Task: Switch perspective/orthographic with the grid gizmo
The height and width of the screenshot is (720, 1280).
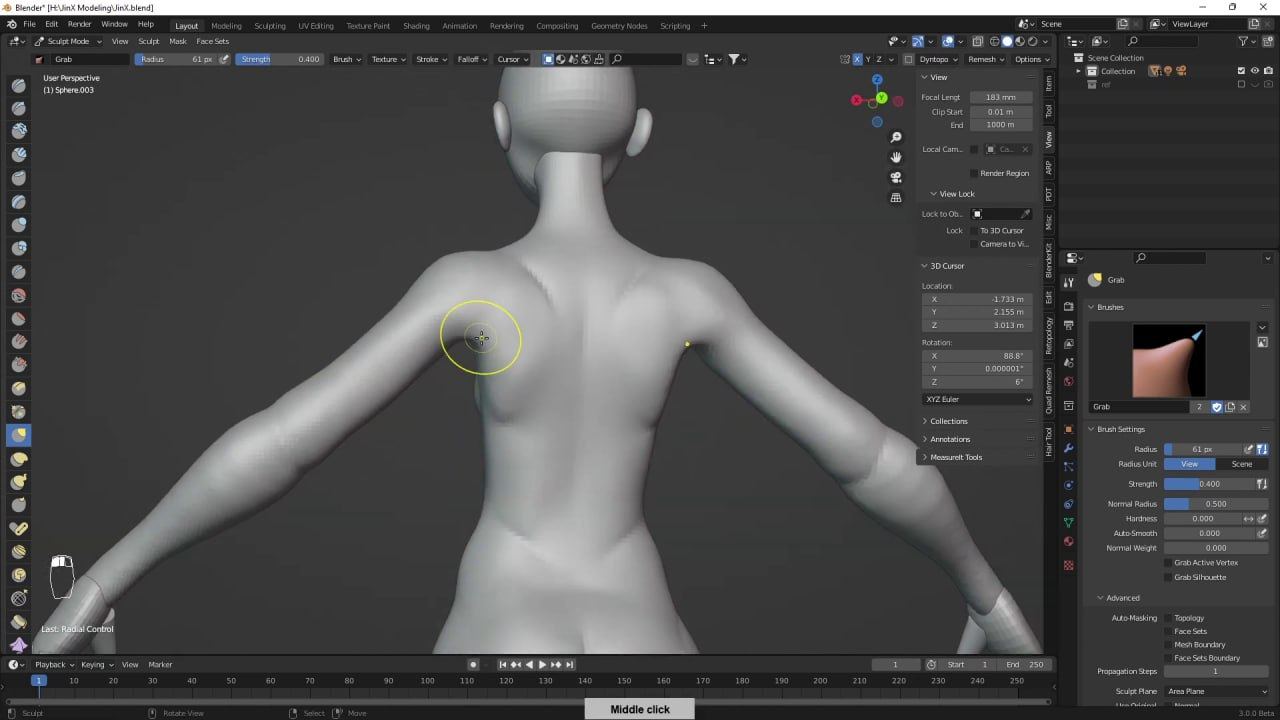Action: 896,198
